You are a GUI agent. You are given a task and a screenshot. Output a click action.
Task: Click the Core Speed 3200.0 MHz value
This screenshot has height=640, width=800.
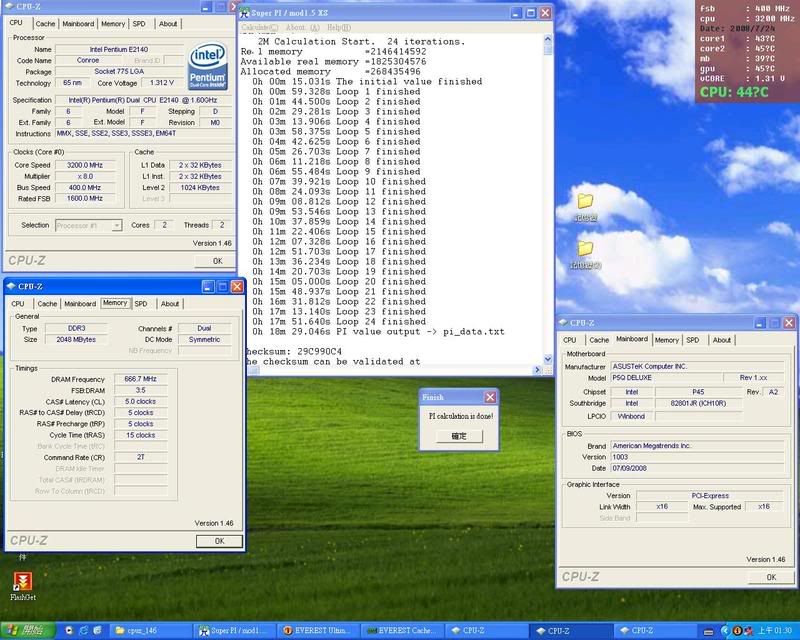(85, 165)
